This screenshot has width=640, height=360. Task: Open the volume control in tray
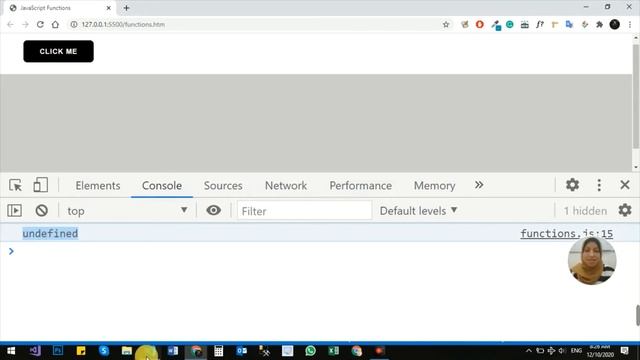(562, 351)
